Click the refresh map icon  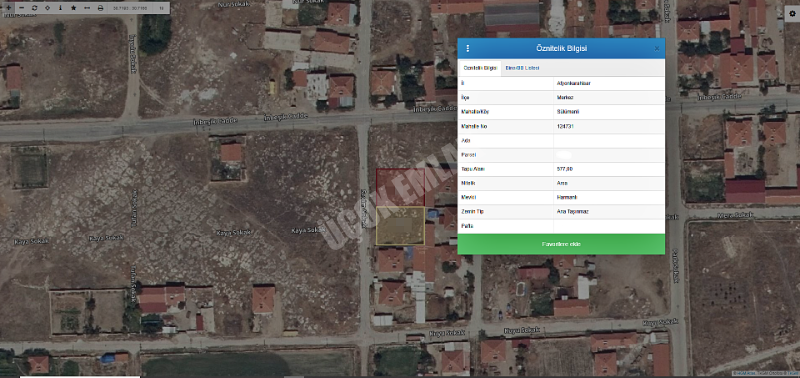point(34,8)
